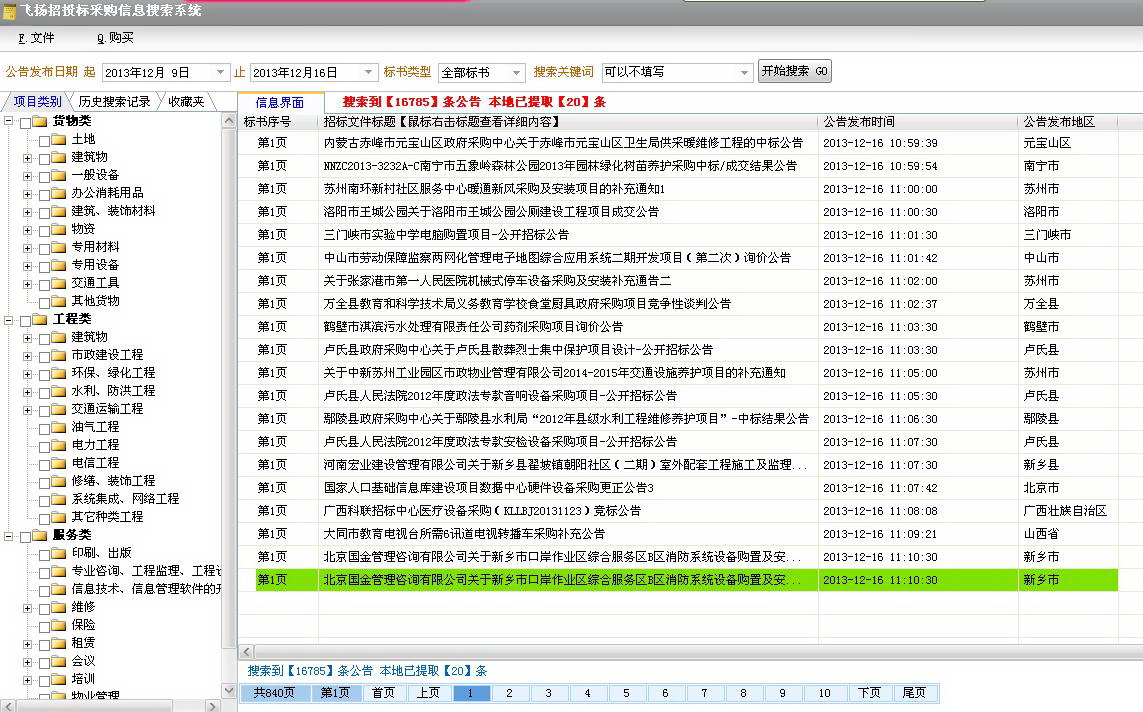Click the folder icon next to 一般设备
Screen dimensions: 1143x712
click(58, 175)
